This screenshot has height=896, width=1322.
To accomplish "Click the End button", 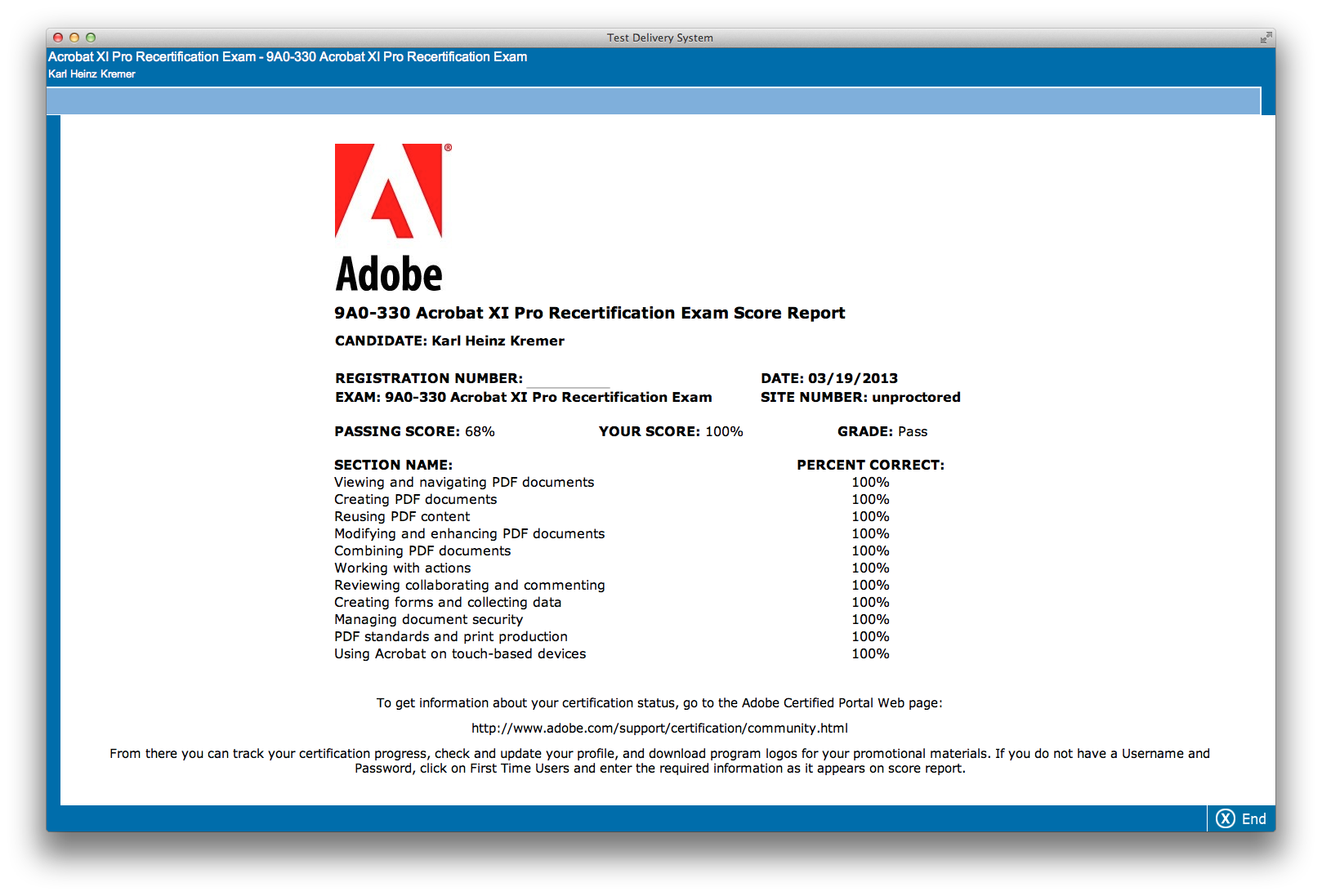I will [1241, 818].
